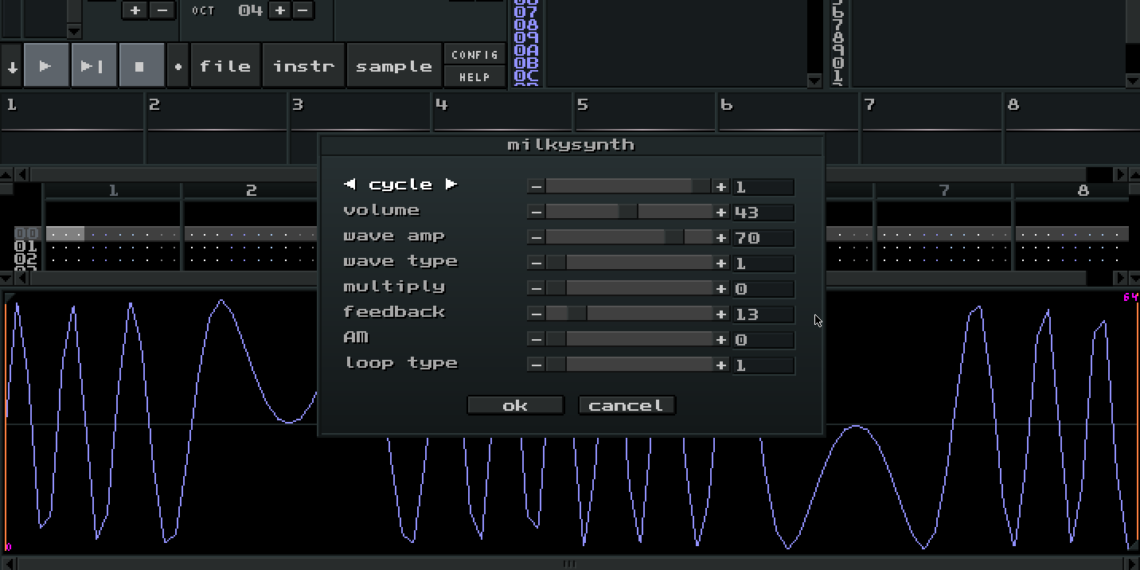Click the volume value field showing 43
The width and height of the screenshot is (1140, 570).
tap(763, 212)
